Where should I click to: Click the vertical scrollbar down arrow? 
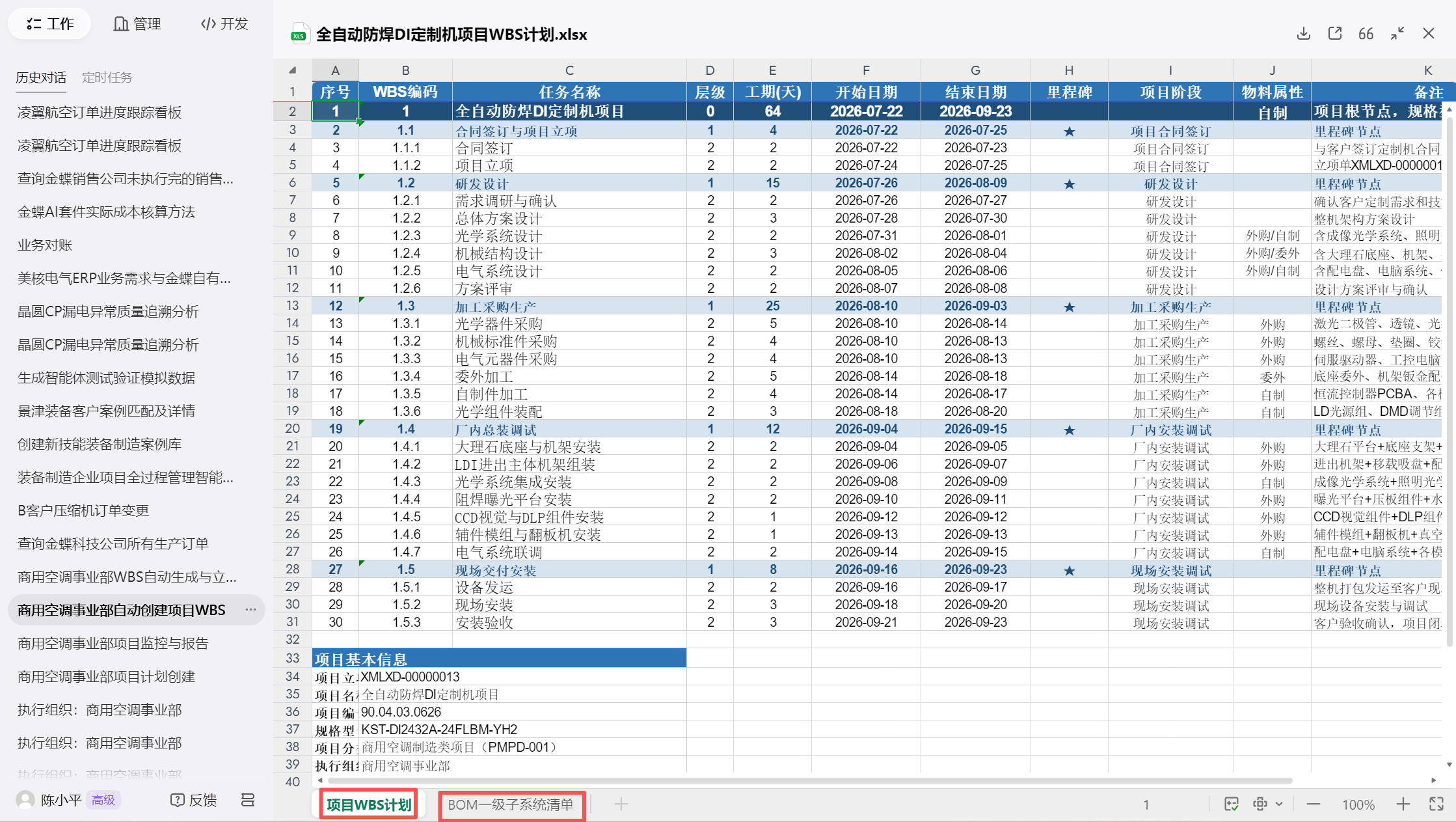pyautogui.click(x=1449, y=765)
